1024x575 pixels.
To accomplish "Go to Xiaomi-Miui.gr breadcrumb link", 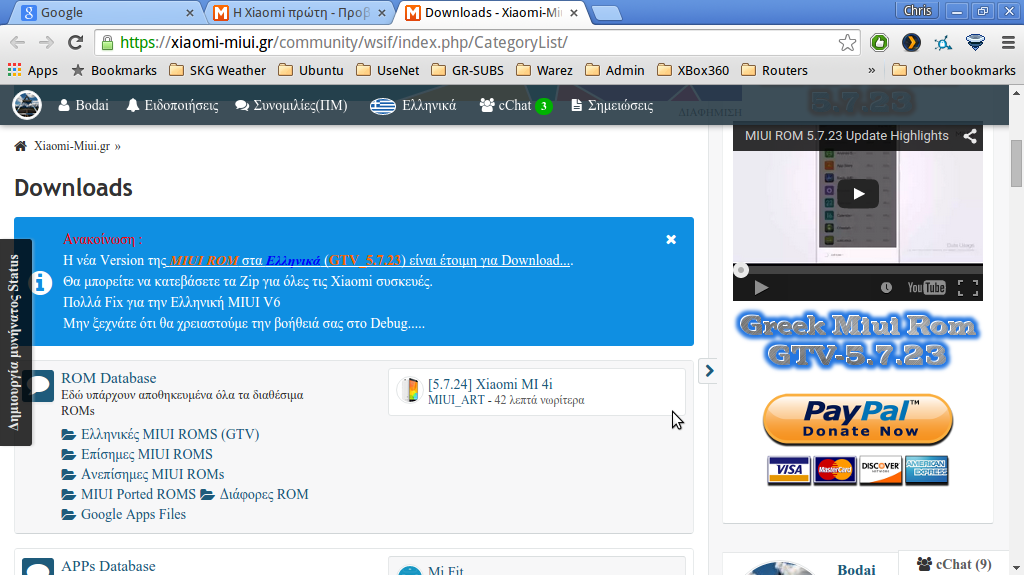I will click(x=72, y=146).
